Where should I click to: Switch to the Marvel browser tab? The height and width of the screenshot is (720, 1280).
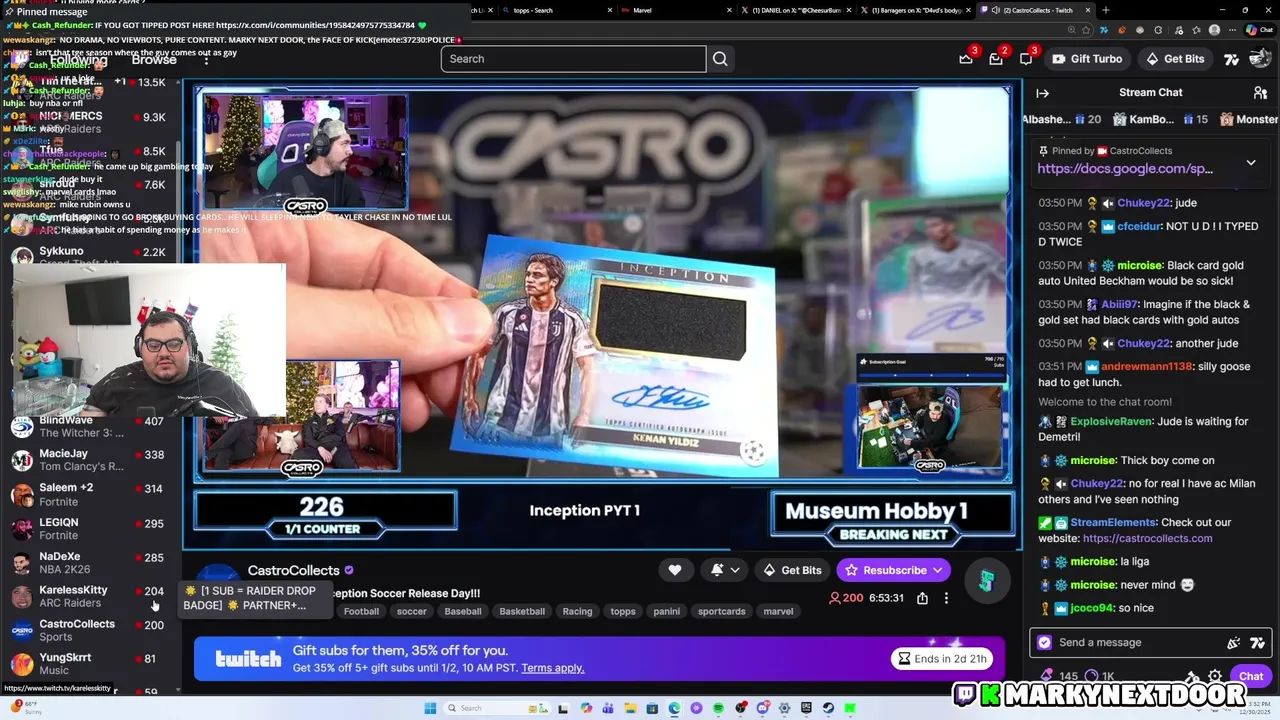tap(677, 10)
